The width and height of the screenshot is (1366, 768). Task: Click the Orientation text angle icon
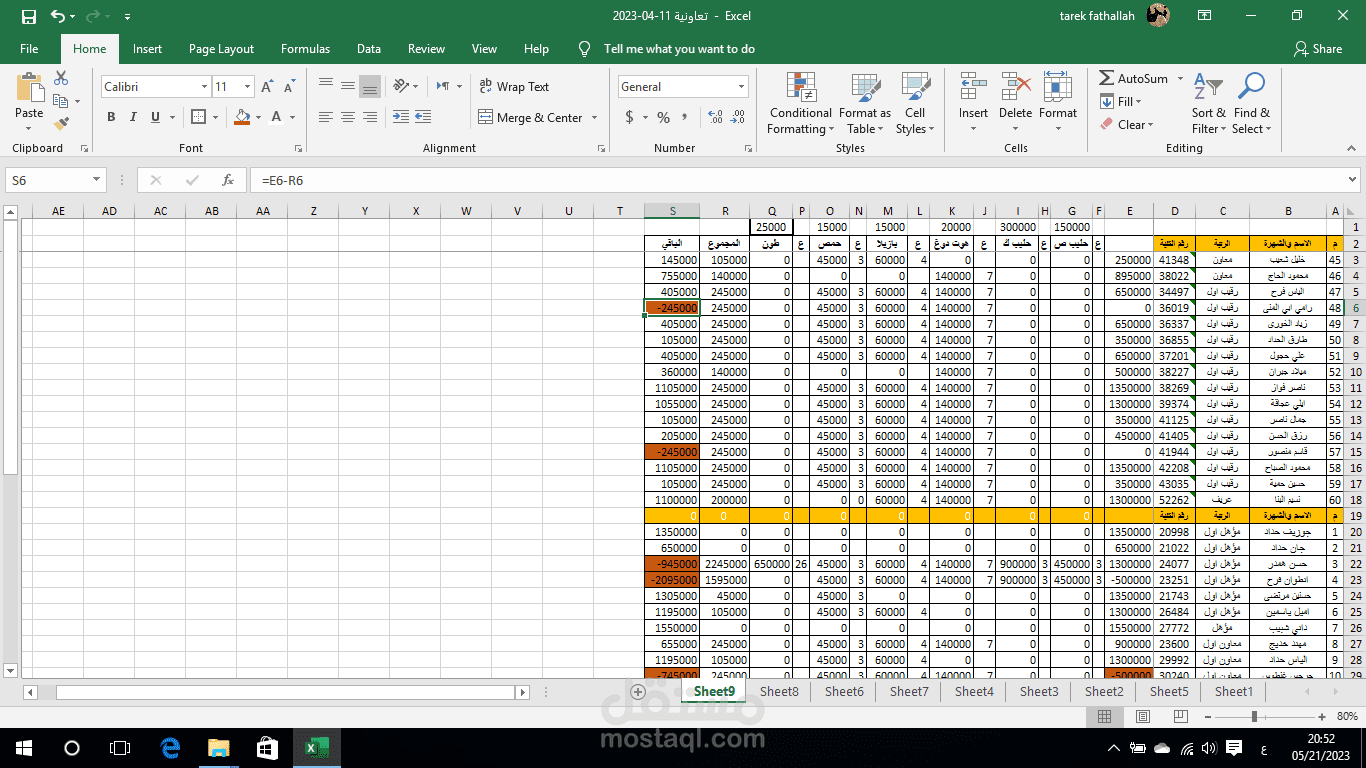(x=401, y=86)
